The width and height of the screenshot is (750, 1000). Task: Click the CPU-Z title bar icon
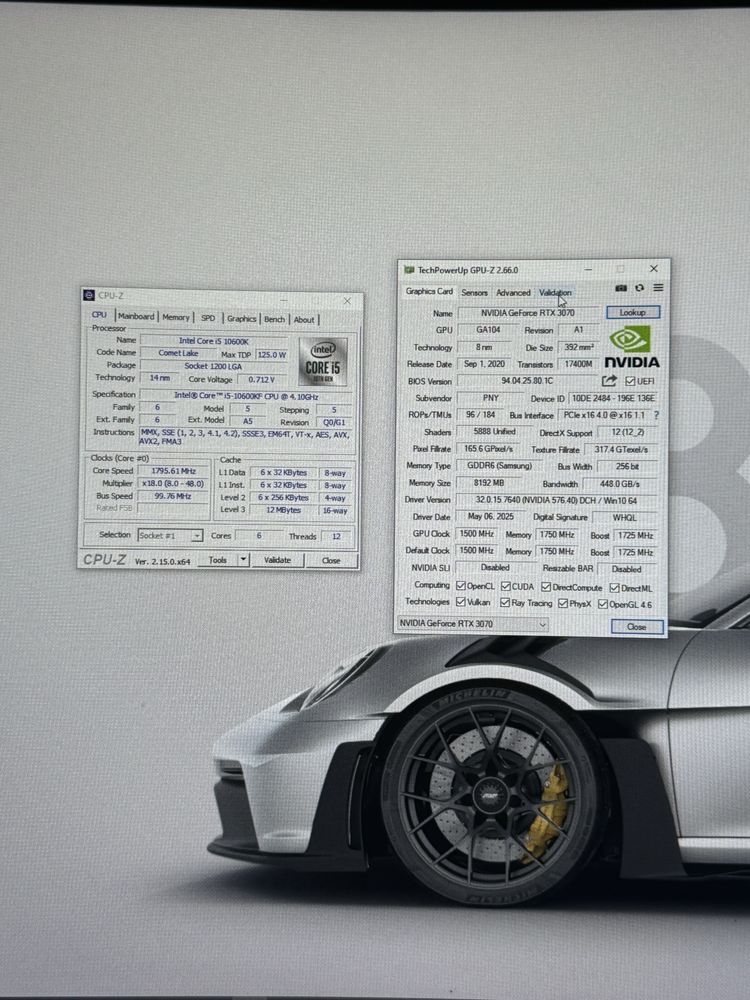click(89, 295)
